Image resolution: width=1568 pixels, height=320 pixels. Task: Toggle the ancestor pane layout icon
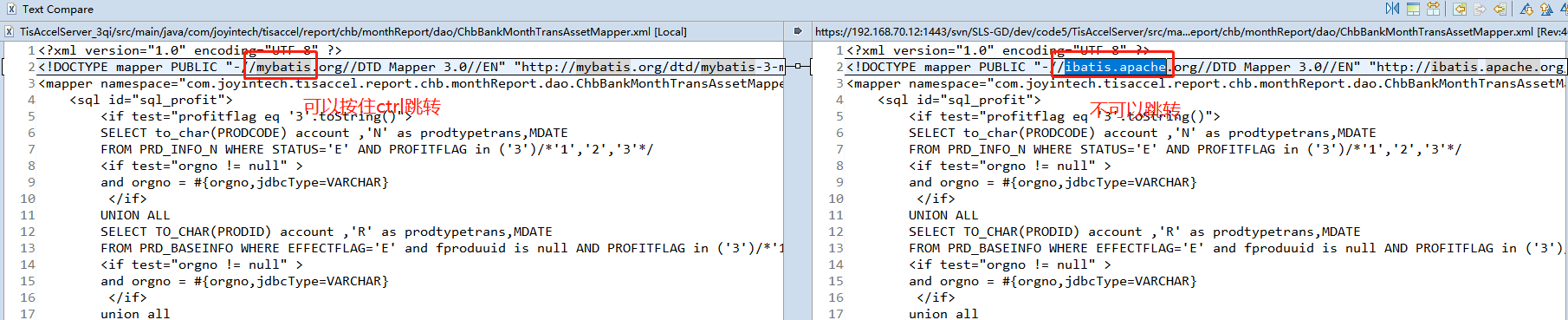coord(1413,9)
